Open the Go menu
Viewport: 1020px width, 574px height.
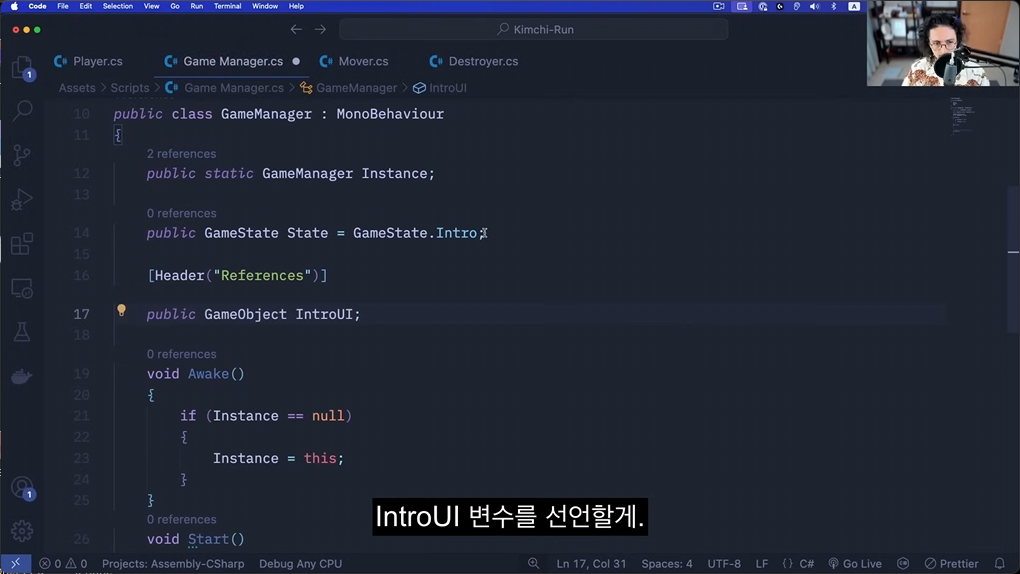point(174,6)
